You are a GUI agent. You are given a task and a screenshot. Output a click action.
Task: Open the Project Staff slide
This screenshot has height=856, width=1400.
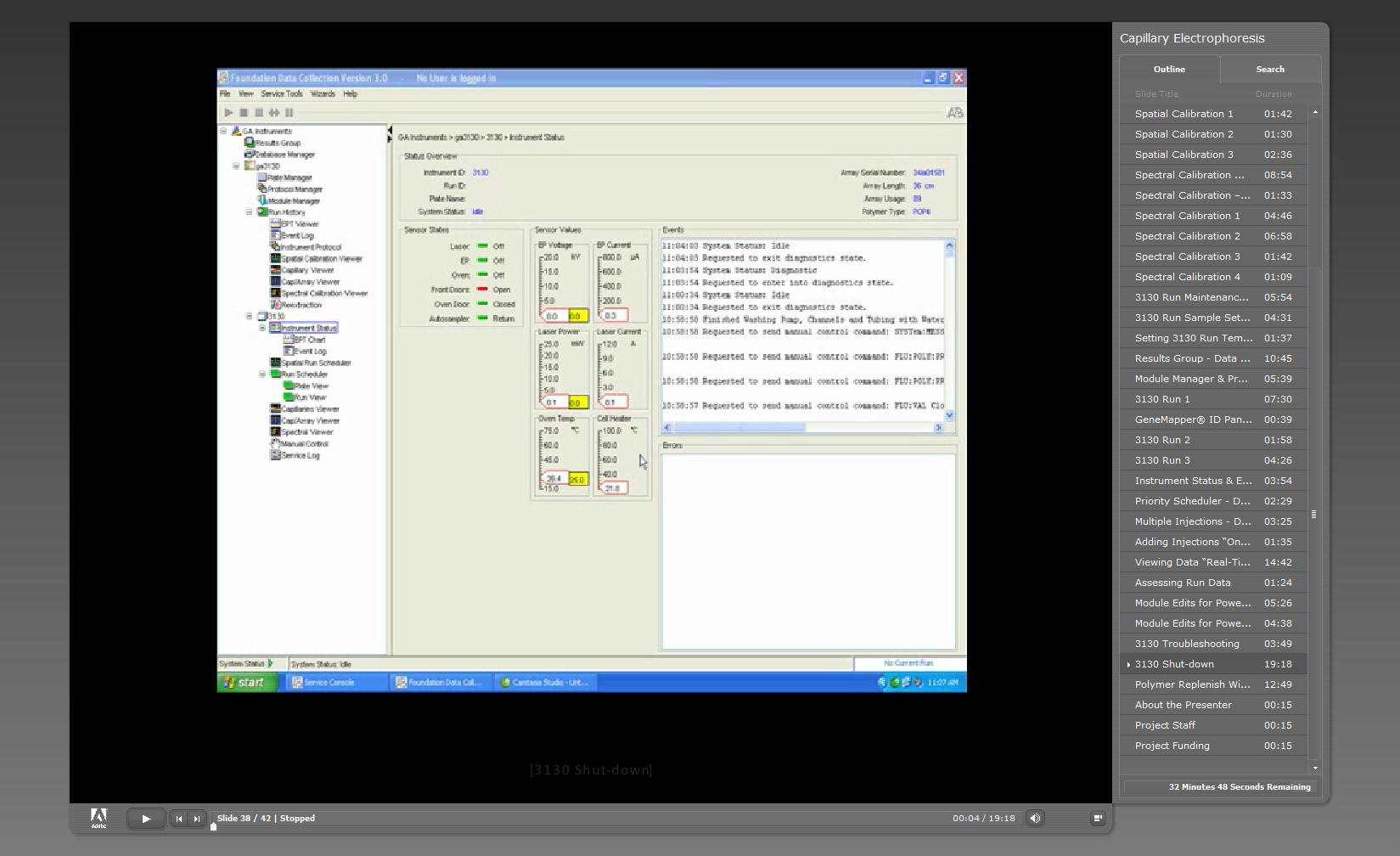pos(1213,725)
